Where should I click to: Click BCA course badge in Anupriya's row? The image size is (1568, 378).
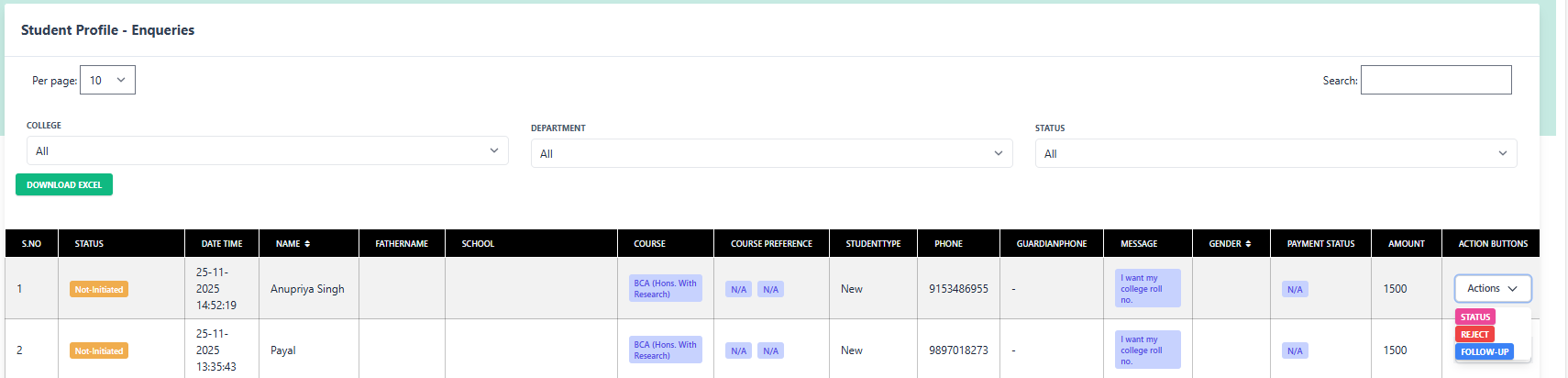[666, 288]
